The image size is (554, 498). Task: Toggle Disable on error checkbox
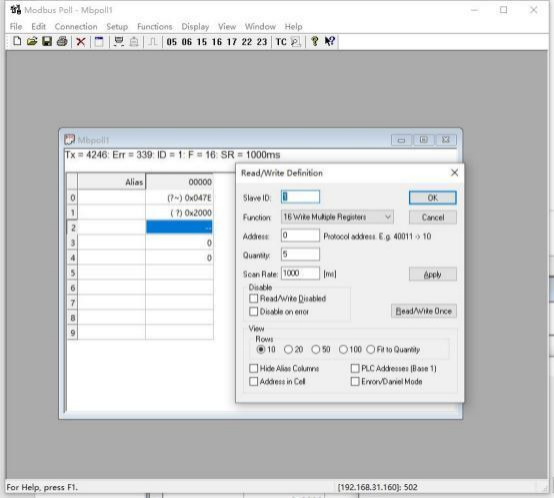[254, 312]
